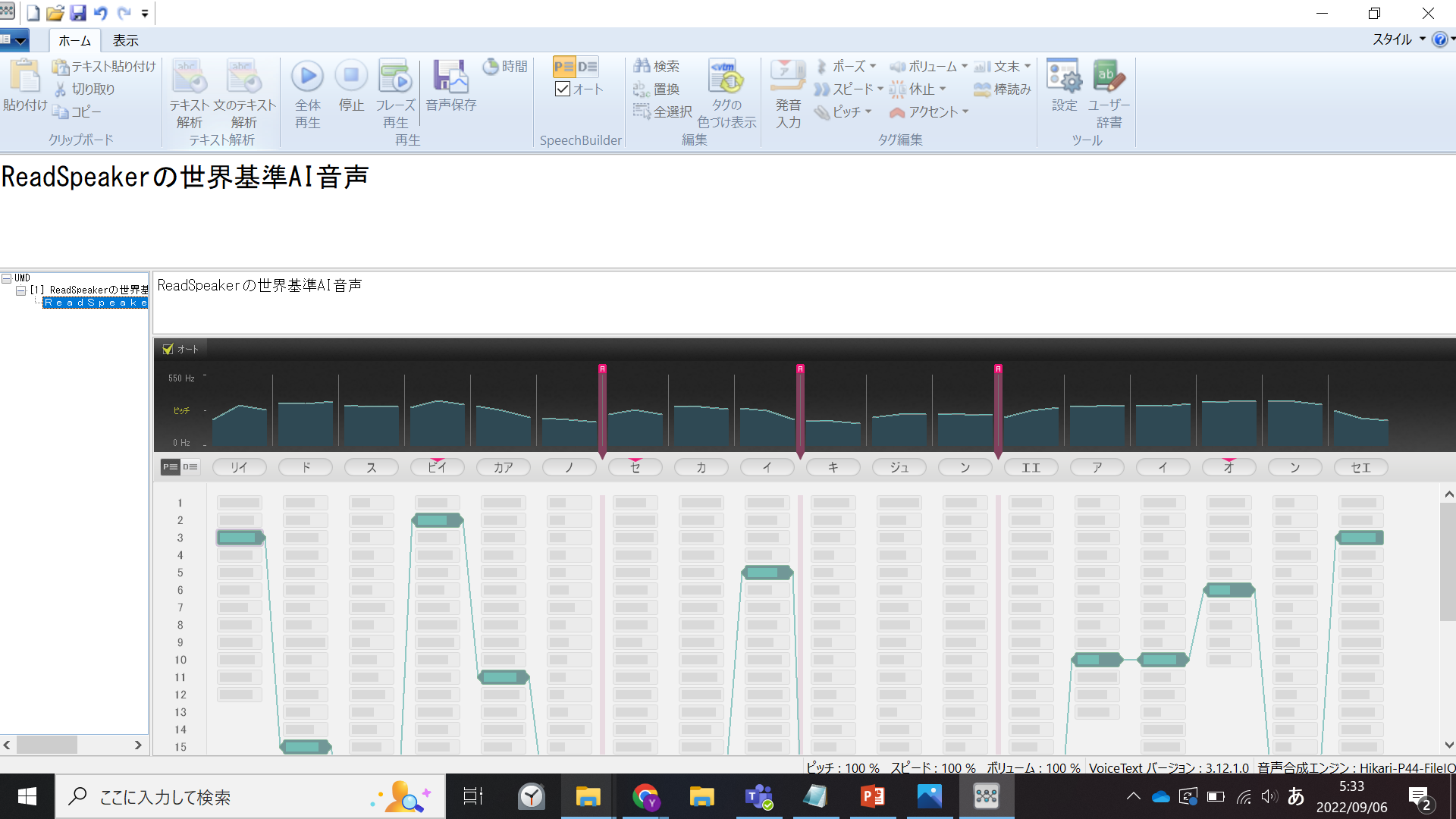This screenshot has width=1456, height=819.
Task: Toggle the ribbon オート checkbox
Action: [563, 89]
